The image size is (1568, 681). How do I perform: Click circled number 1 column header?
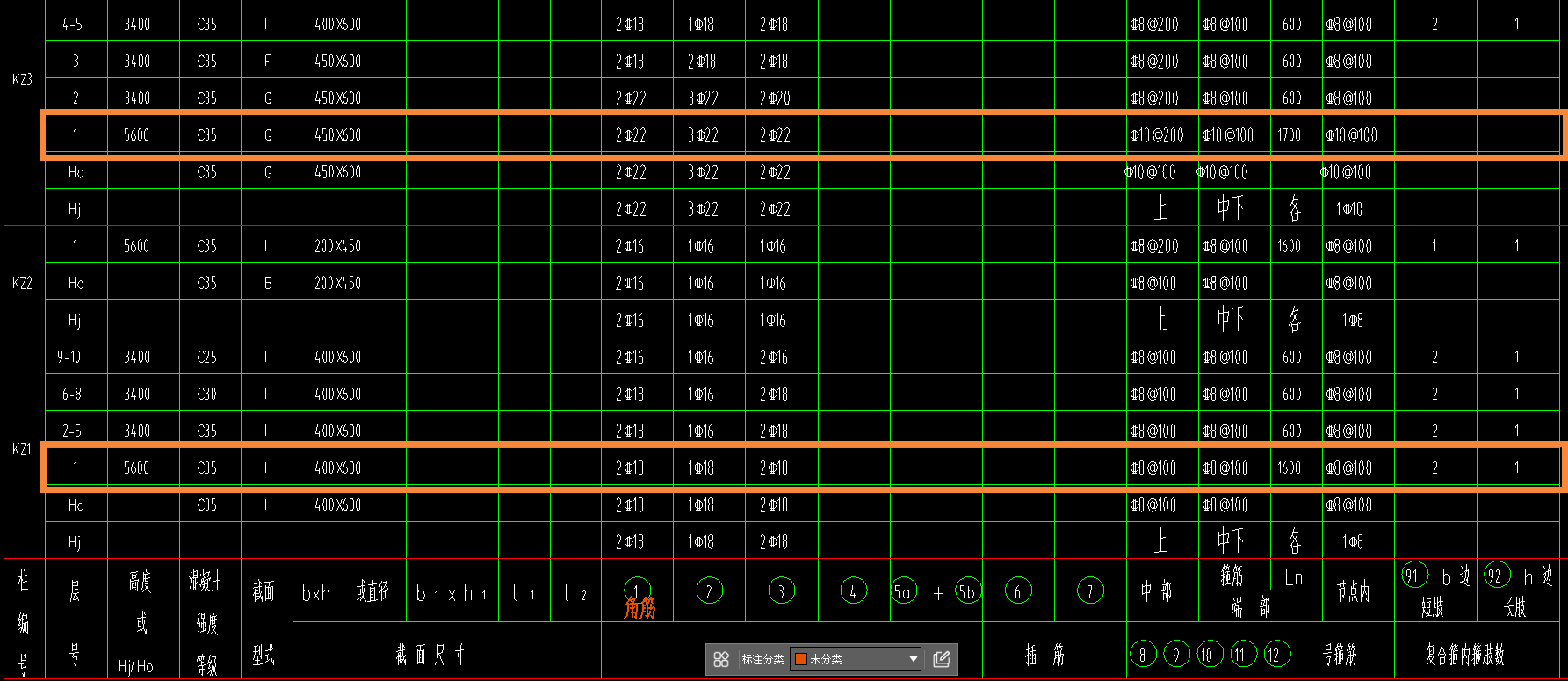[x=637, y=590]
